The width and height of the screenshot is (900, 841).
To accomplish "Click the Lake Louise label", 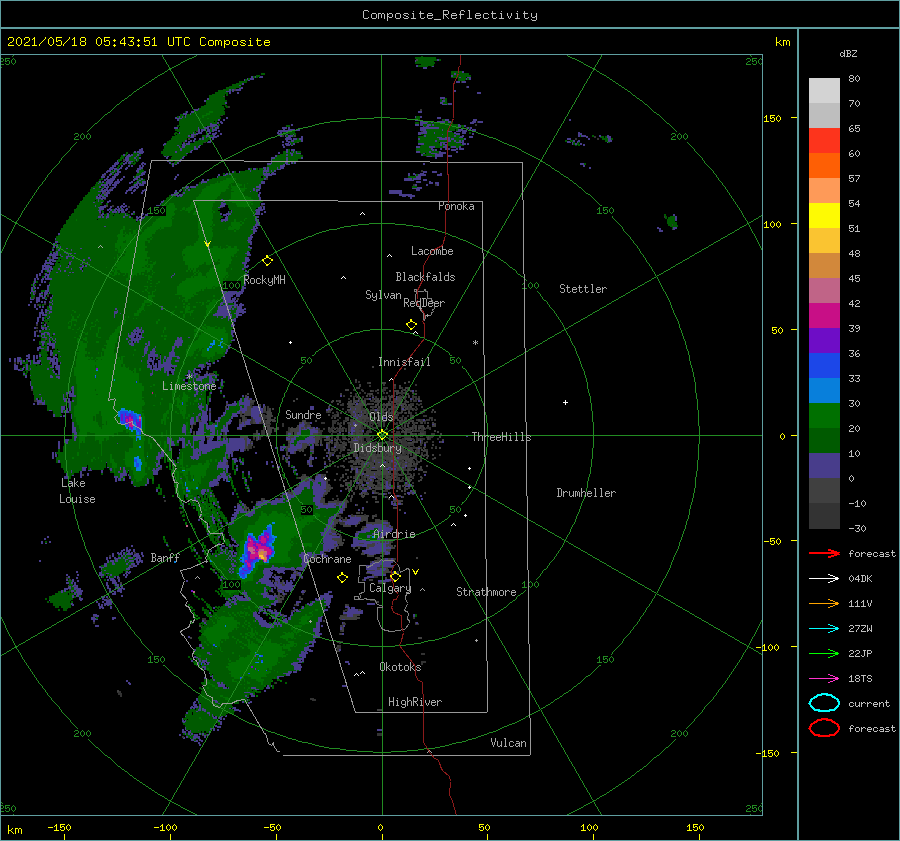I will tap(77, 491).
